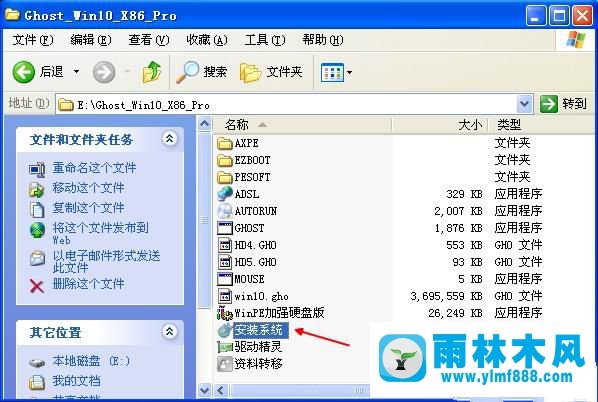This screenshot has width=598, height=402.
Task: Click 将这个文件发布到 Web link
Action: click(100, 233)
